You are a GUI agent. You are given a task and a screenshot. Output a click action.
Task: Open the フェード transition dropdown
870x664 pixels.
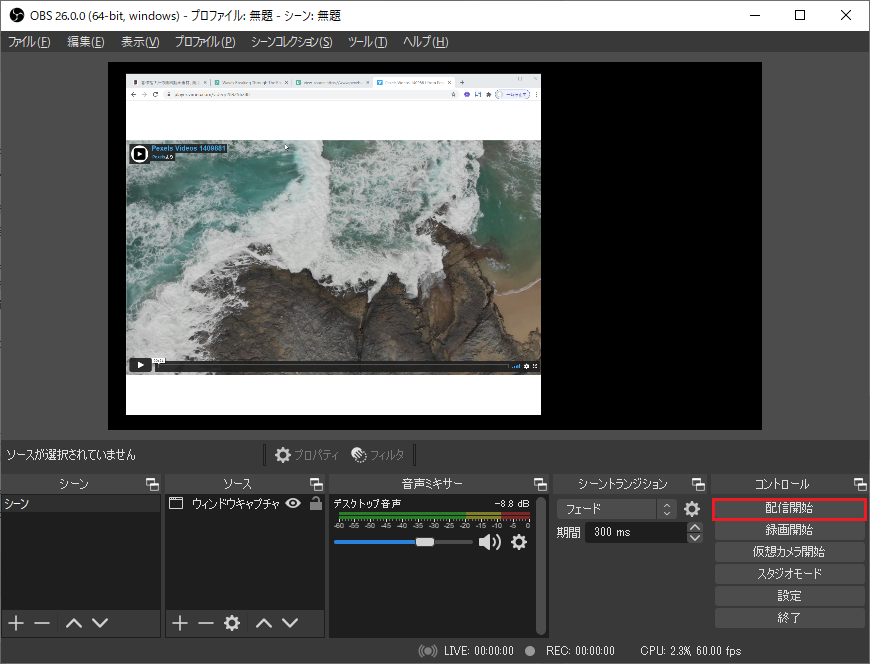616,509
